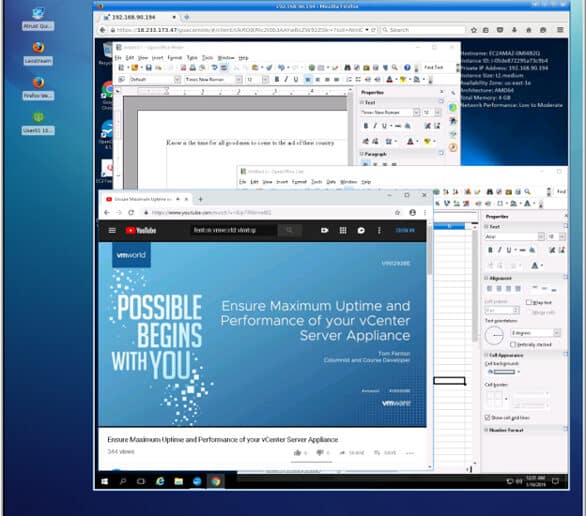Click the YouTube search magnifier button
This screenshot has width=586, height=516.
click(290, 230)
